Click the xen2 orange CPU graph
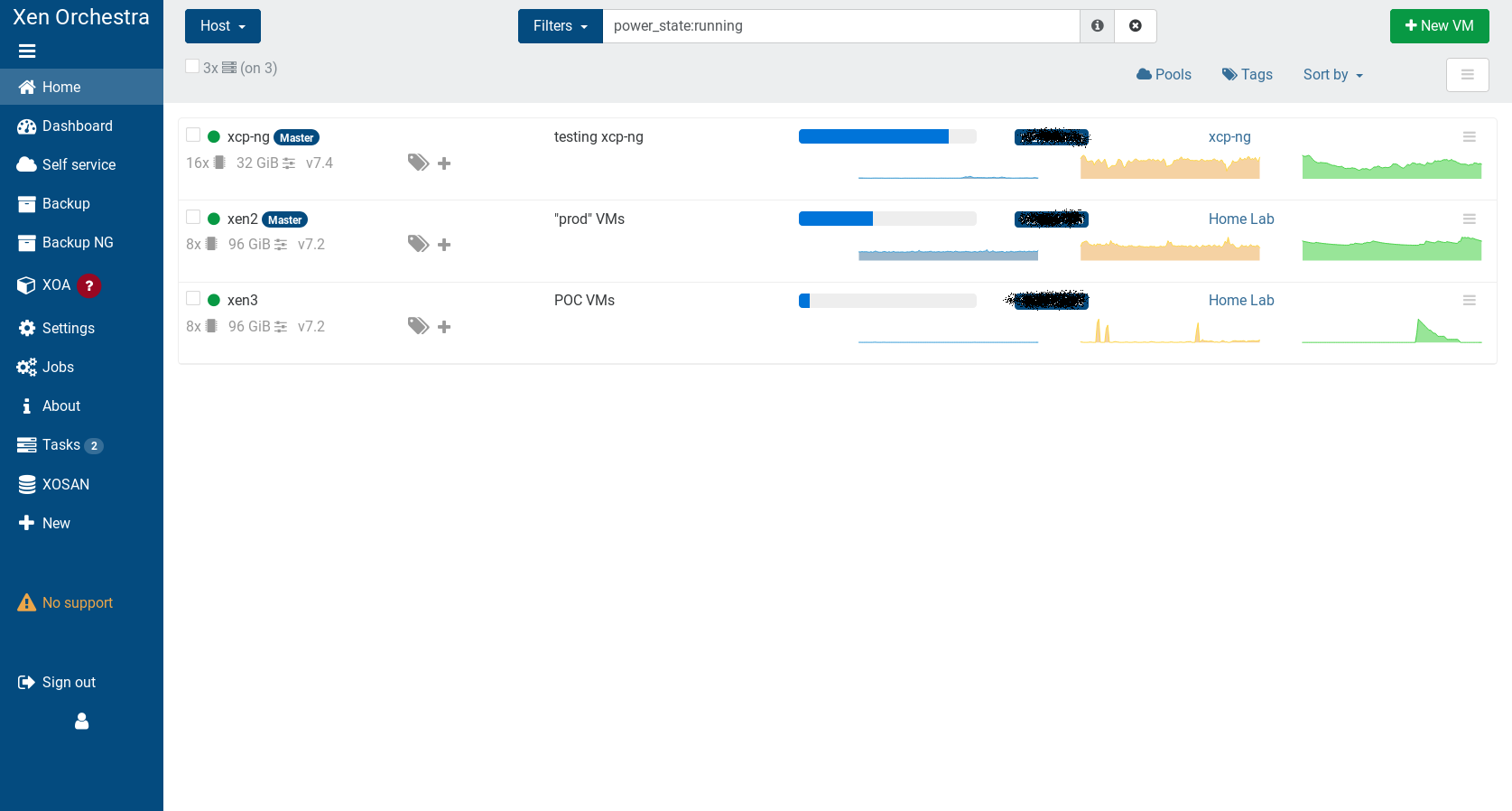The height and width of the screenshot is (811, 1512). point(1170,248)
